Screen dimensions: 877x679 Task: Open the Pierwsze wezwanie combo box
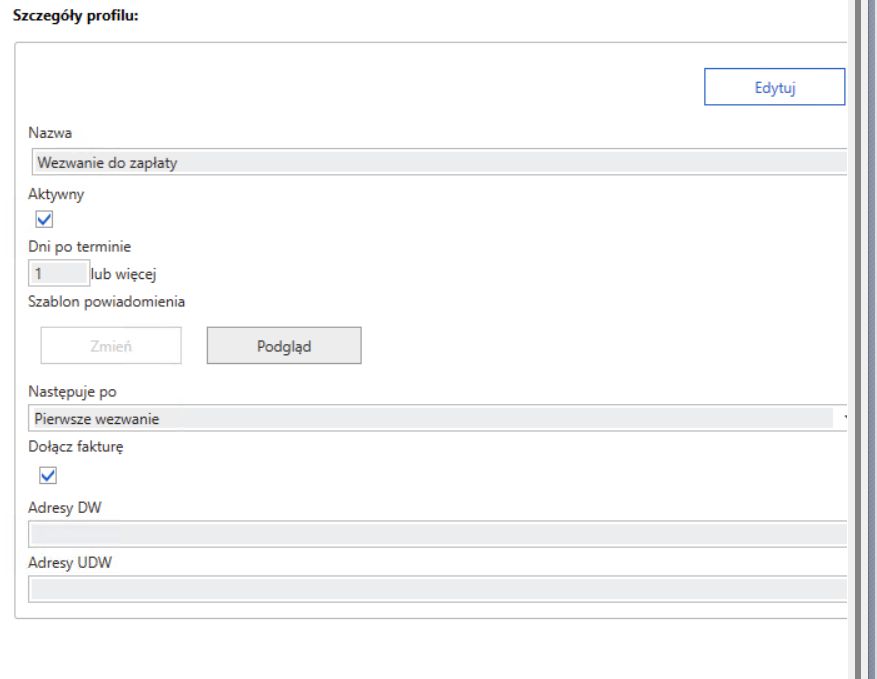[430, 419]
